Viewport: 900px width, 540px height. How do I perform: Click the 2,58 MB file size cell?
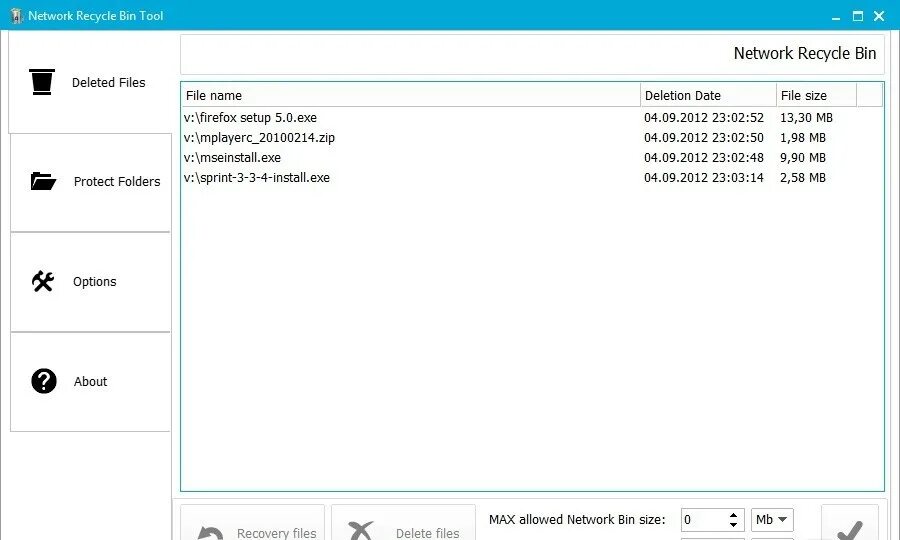coord(802,178)
